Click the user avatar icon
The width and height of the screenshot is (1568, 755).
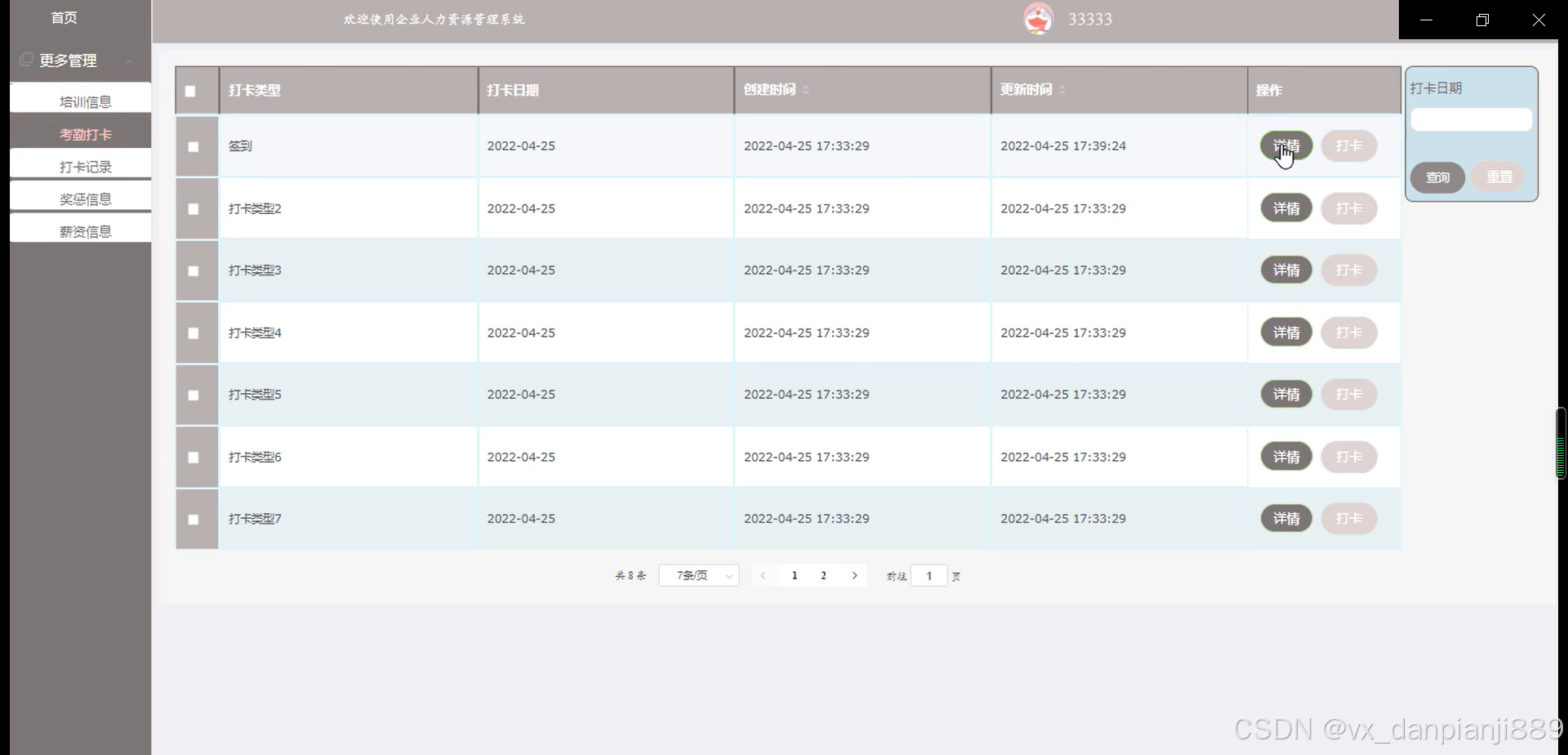1038,19
